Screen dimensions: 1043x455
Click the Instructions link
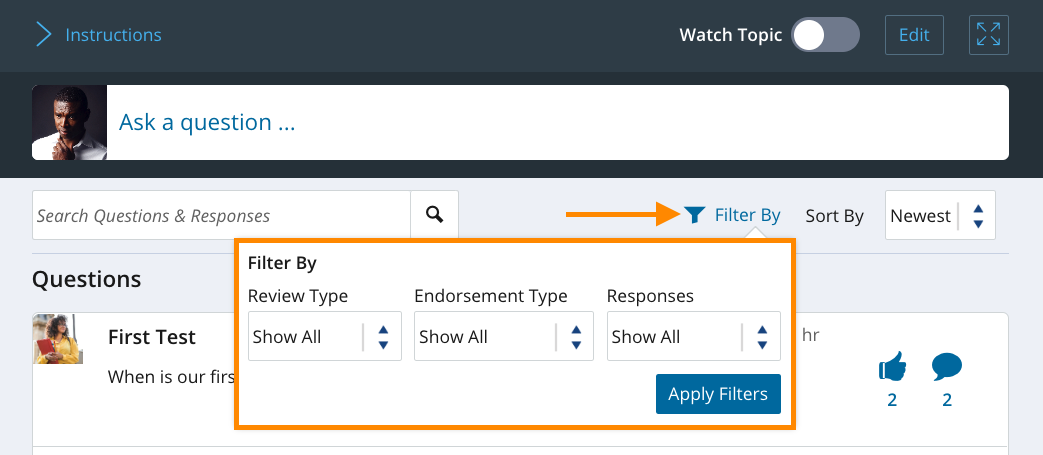[113, 35]
